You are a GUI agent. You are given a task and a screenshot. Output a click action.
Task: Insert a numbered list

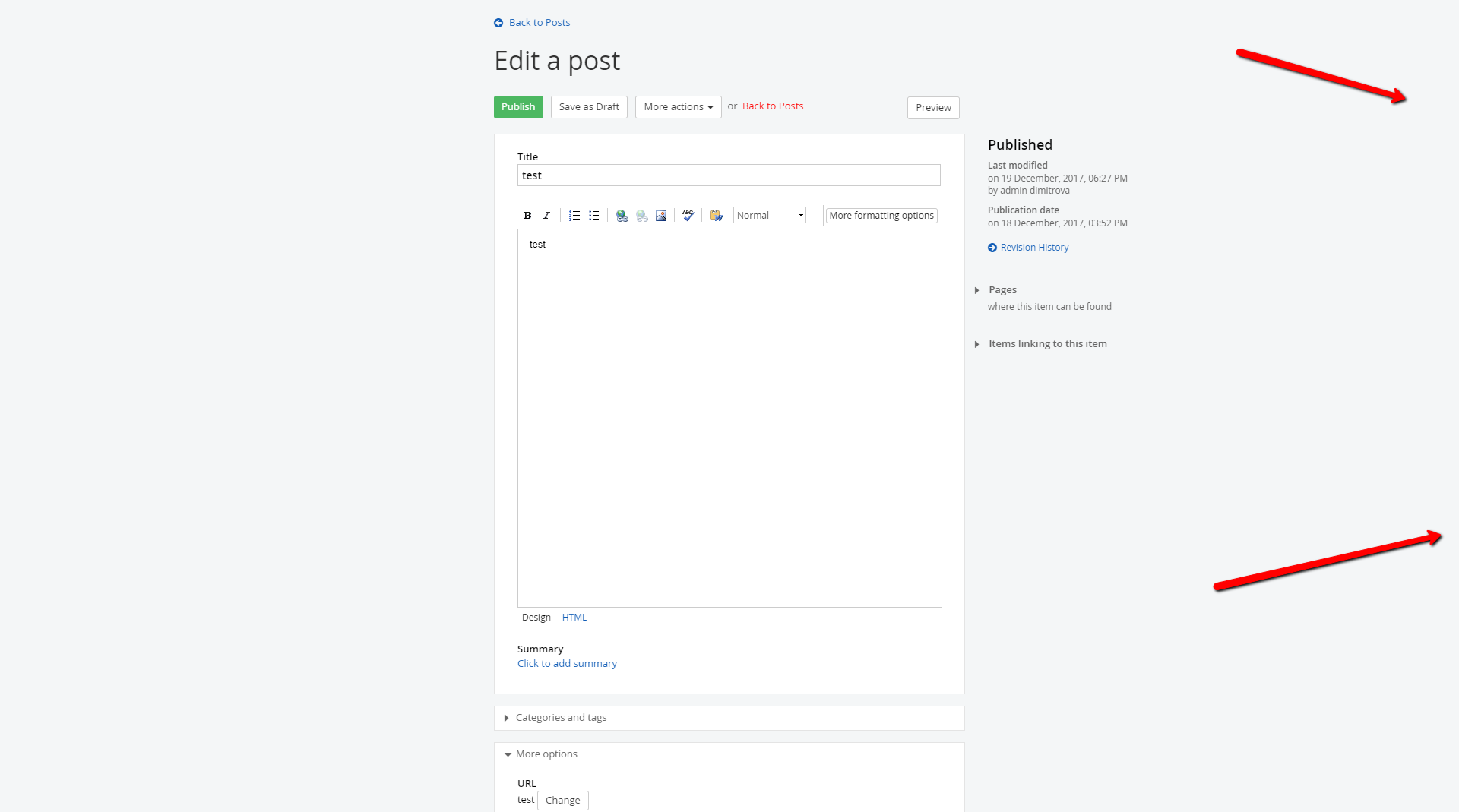coord(574,216)
